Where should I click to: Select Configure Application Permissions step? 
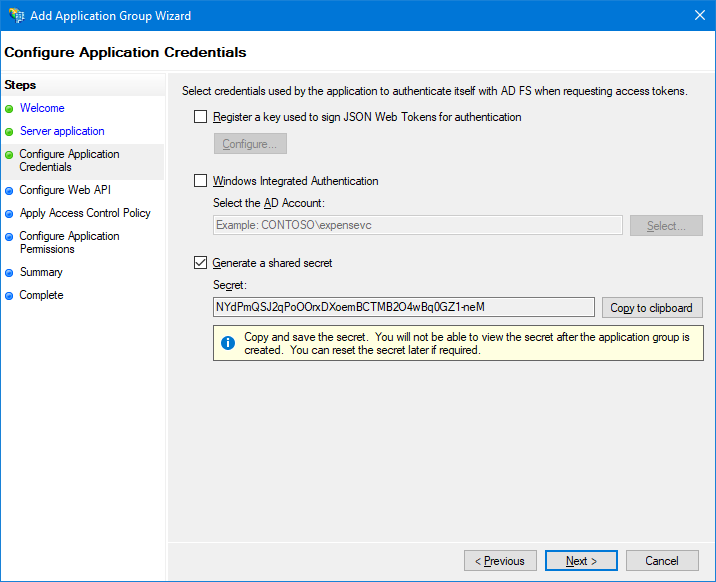coord(69,242)
